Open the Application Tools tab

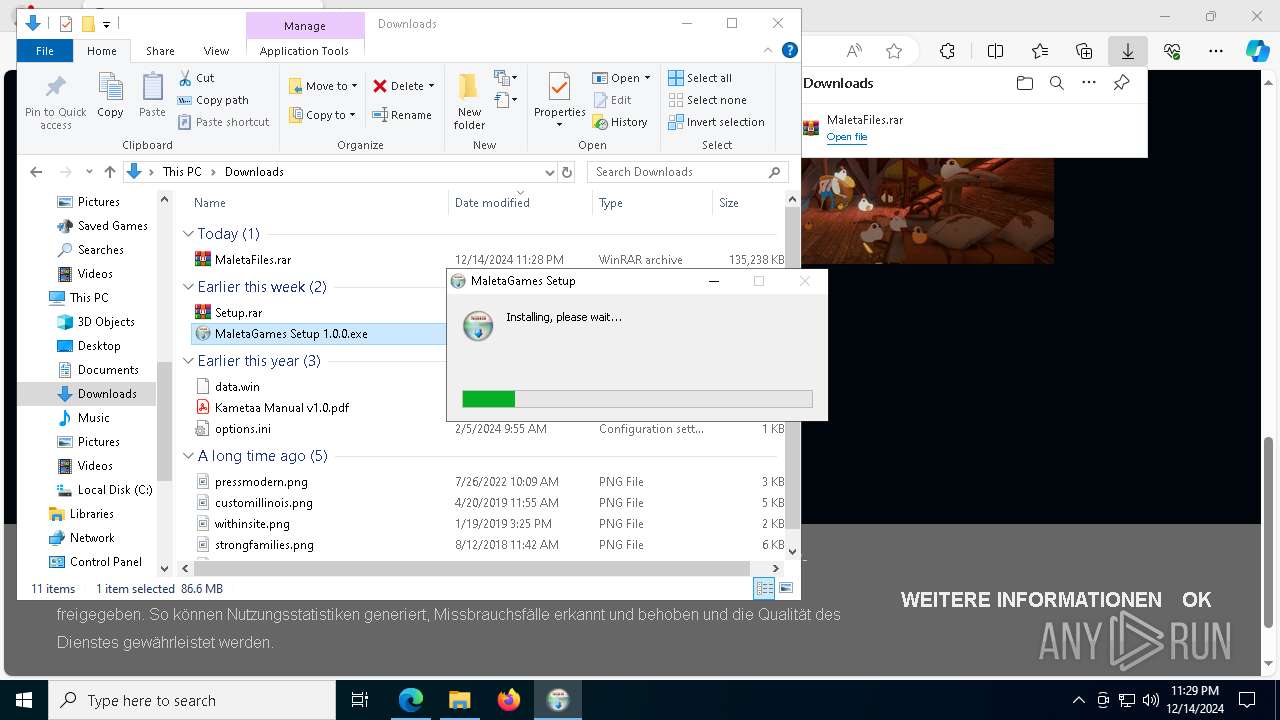(x=304, y=51)
